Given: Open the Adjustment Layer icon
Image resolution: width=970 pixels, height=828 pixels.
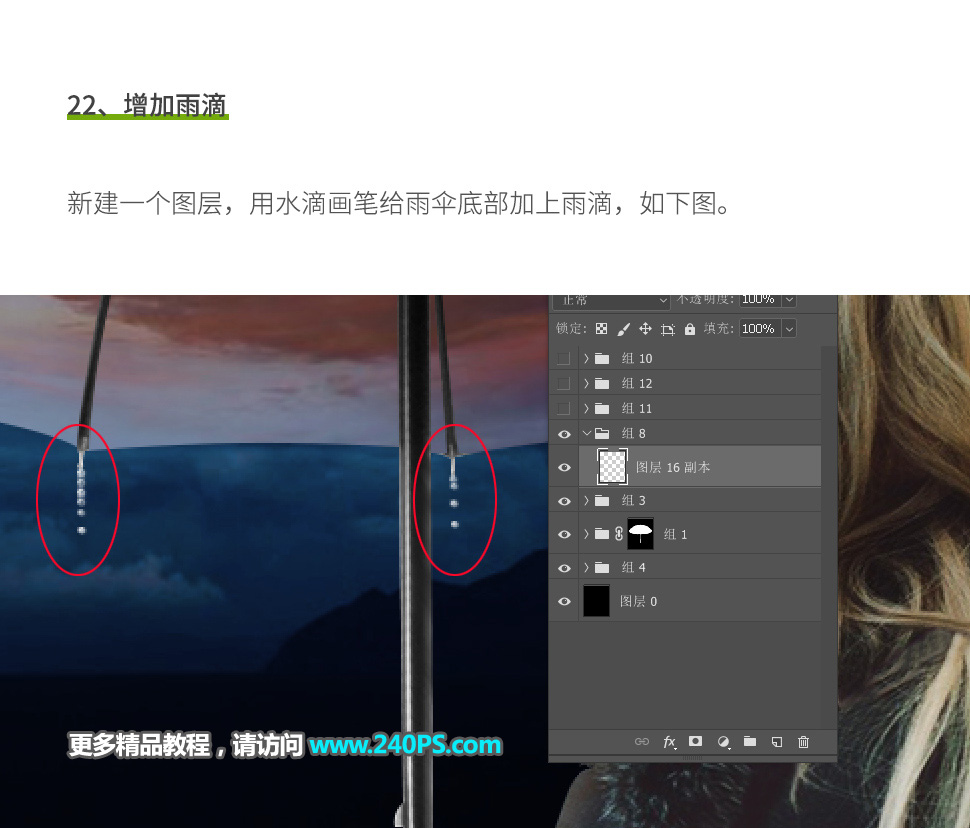Looking at the screenshot, I should [723, 741].
